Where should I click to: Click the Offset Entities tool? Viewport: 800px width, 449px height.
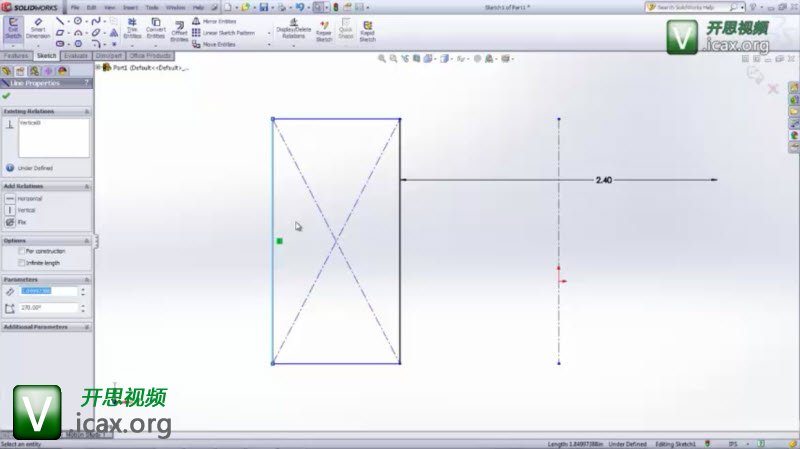click(x=179, y=32)
